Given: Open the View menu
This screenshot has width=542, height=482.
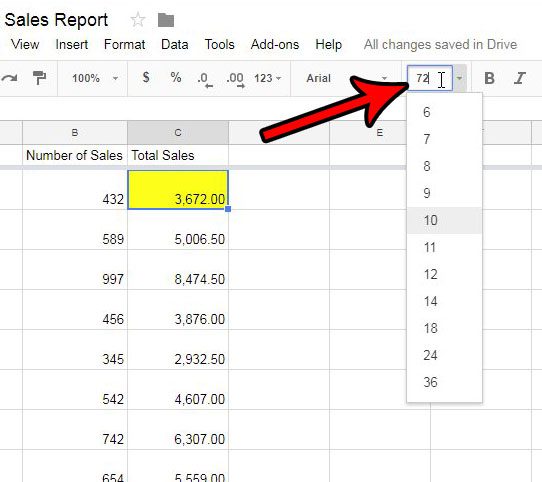Looking at the screenshot, I should (x=25, y=45).
